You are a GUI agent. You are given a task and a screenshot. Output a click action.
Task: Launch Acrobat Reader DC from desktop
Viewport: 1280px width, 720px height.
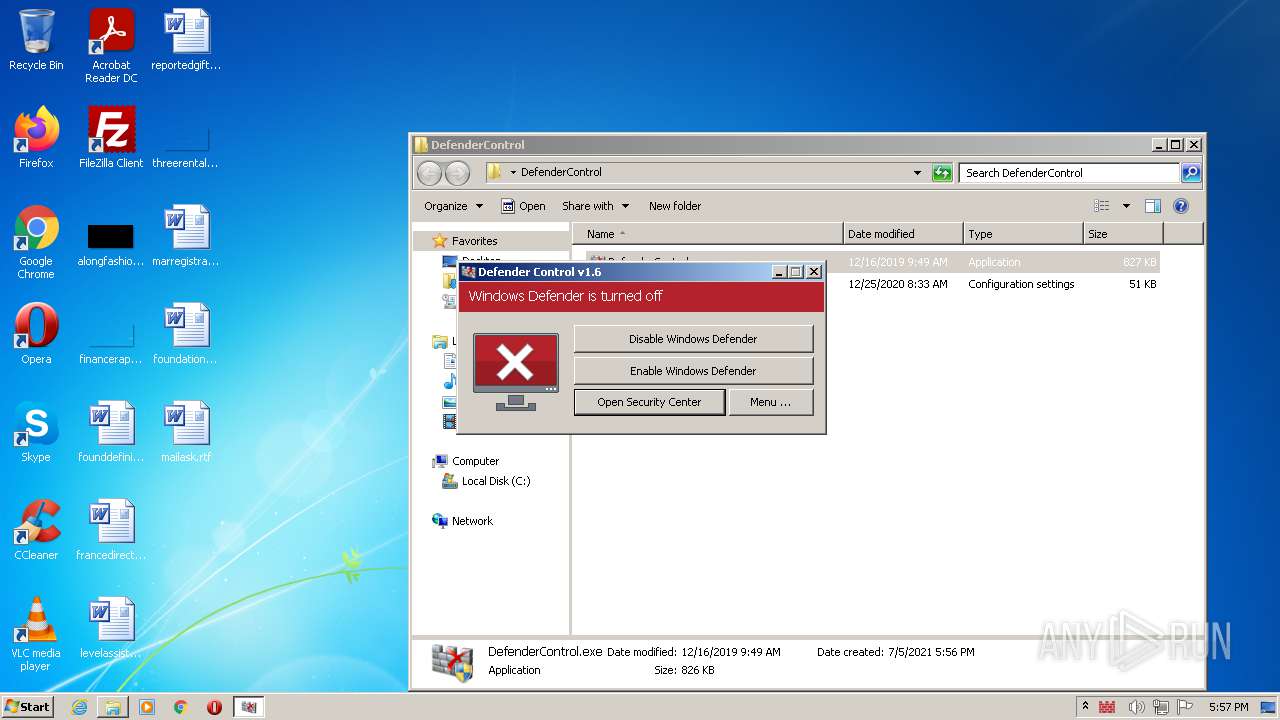click(x=111, y=46)
